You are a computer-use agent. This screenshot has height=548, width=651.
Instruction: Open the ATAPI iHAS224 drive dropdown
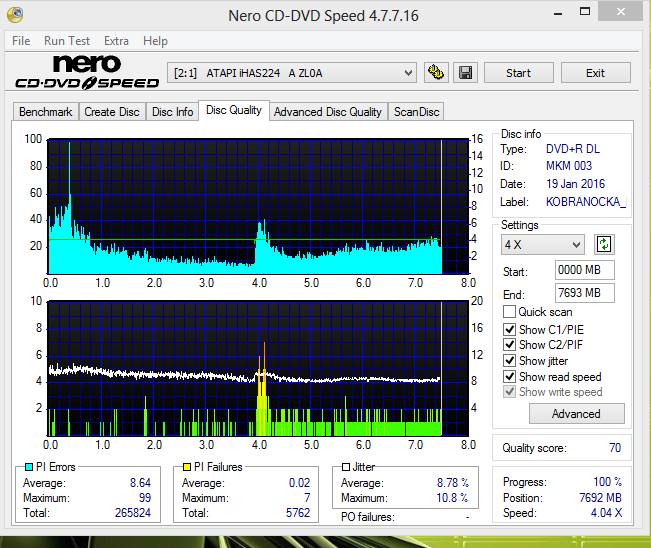[291, 73]
